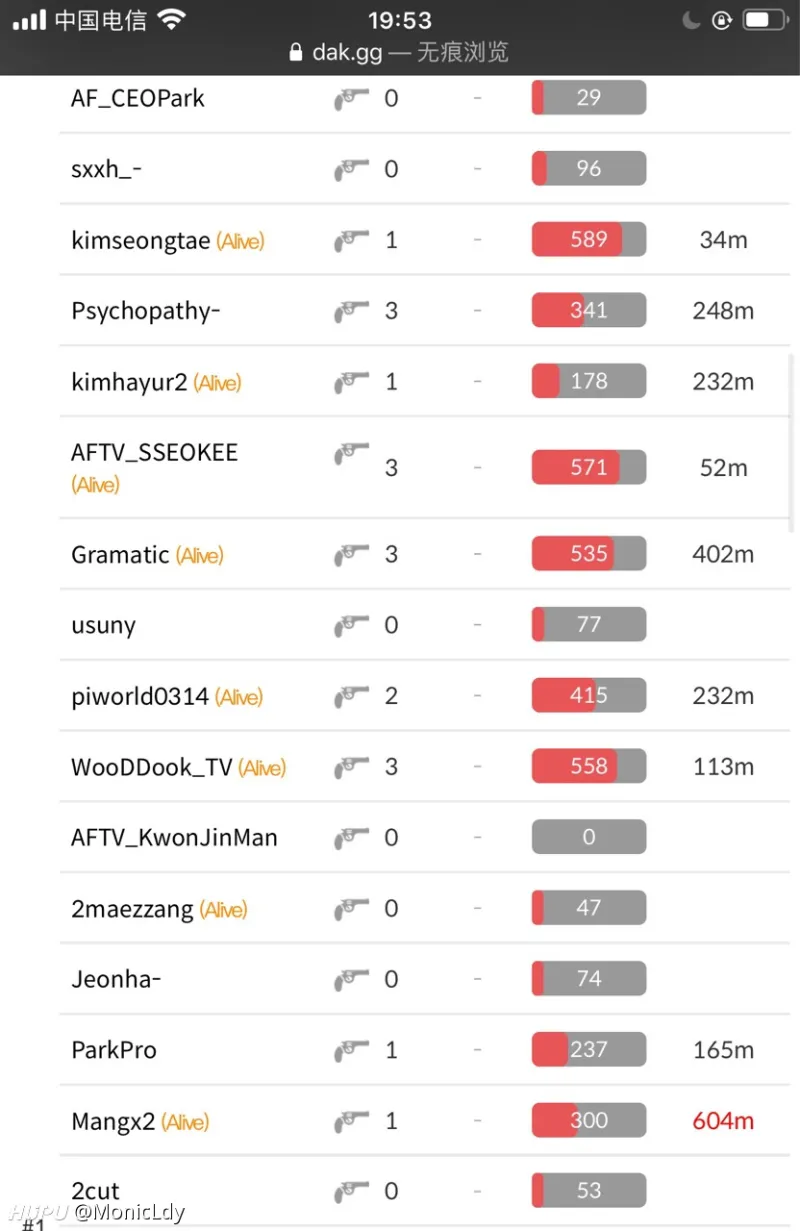Open player profile kimseongtae
The height and width of the screenshot is (1231, 800).
pos(141,241)
